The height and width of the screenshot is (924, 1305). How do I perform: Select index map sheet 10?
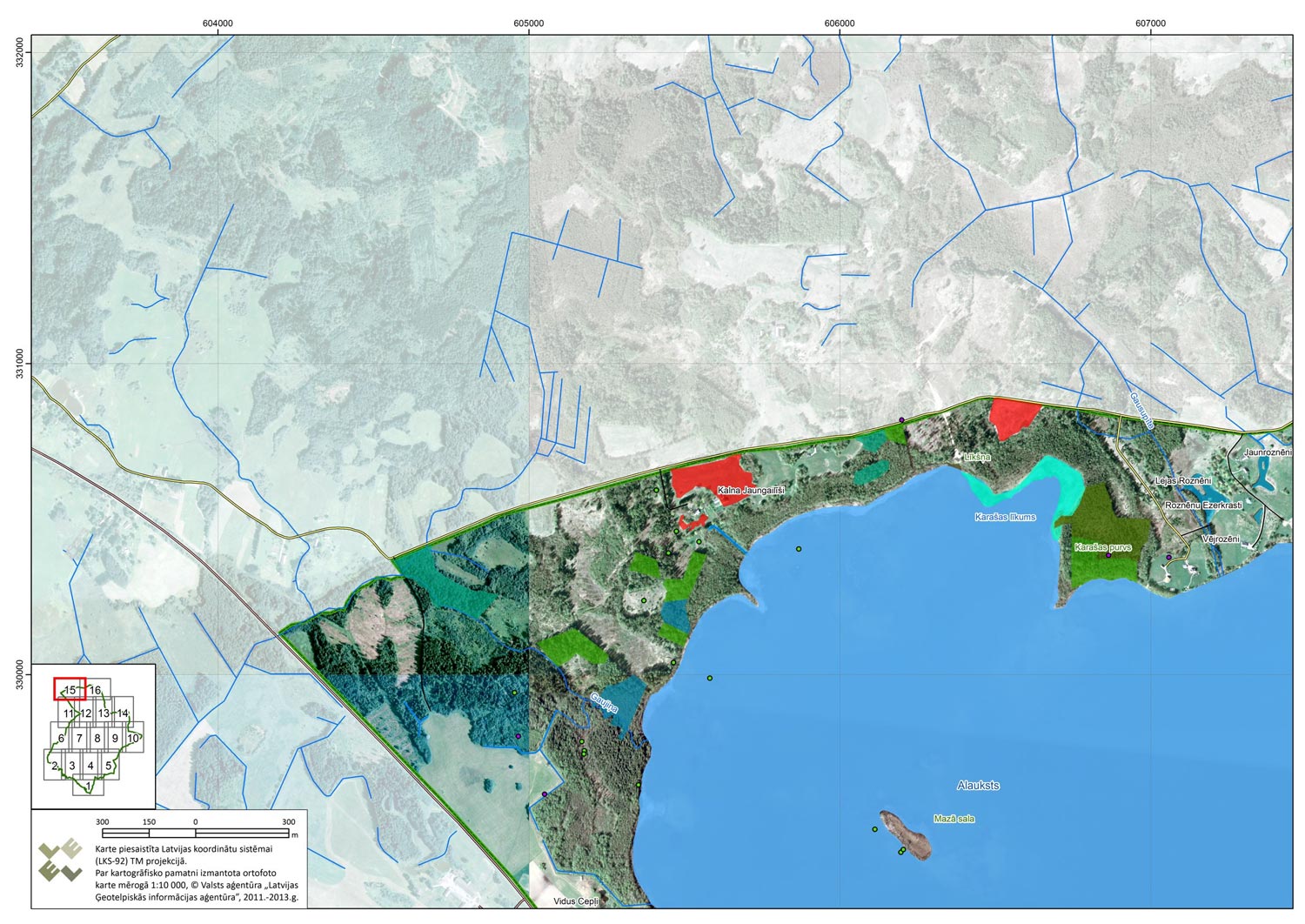[x=133, y=738]
